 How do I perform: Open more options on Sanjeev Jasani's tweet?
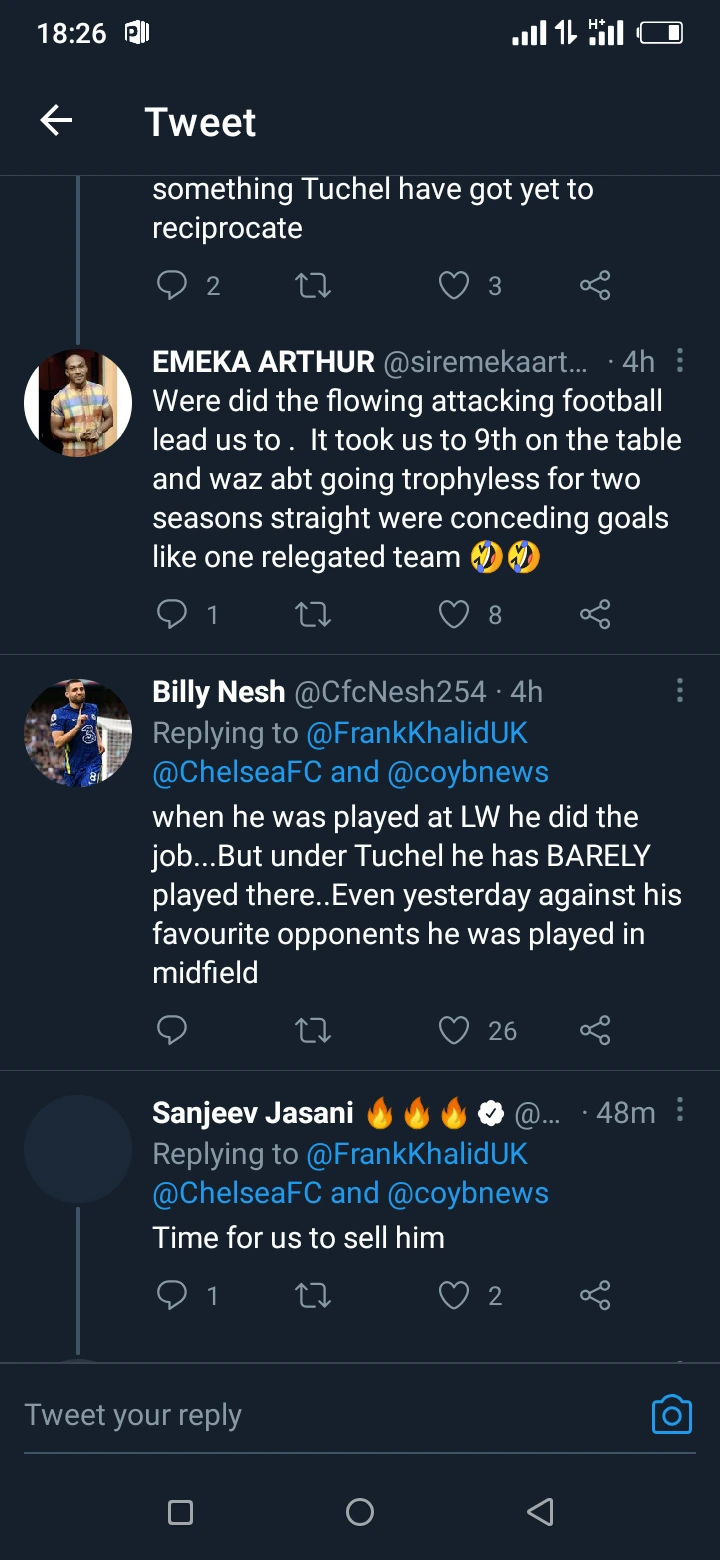click(680, 1110)
